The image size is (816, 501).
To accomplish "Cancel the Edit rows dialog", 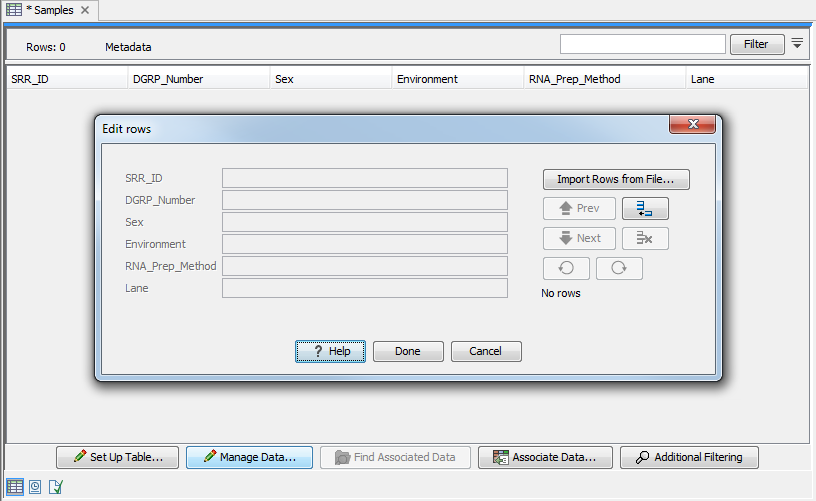I will click(x=486, y=351).
